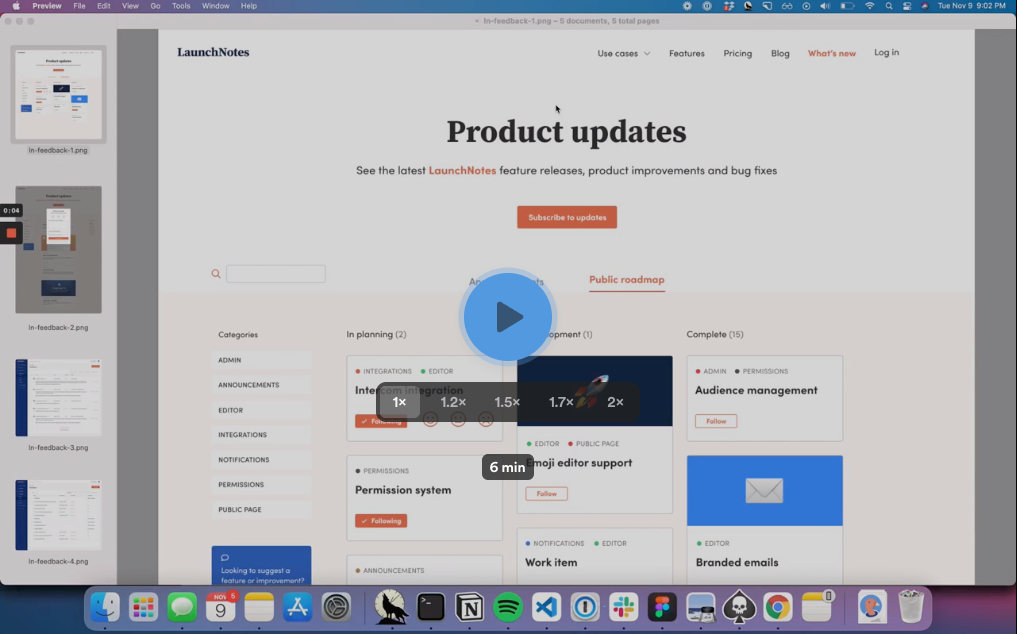Screen dimensions: 1017x634
Task: Filter by the ANNOUNCEMENTS category
Action: (x=261, y=385)
